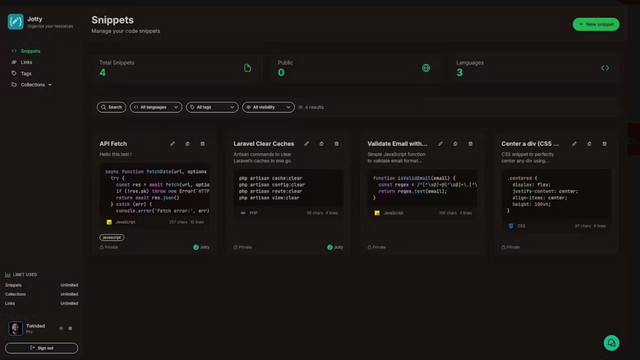Edit the Validate Email snippet

pyautogui.click(x=440, y=144)
